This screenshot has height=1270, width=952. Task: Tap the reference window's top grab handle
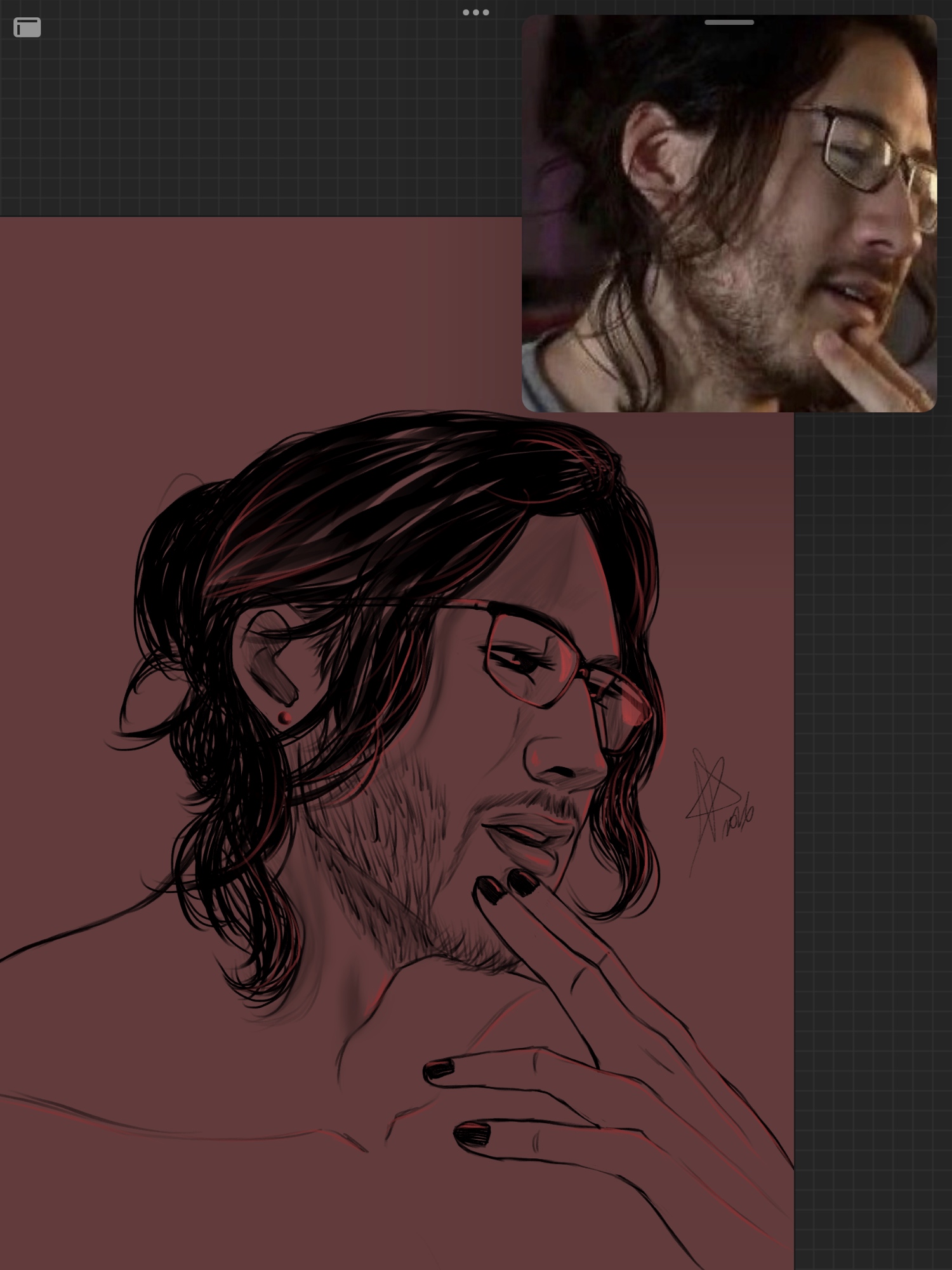click(729, 22)
